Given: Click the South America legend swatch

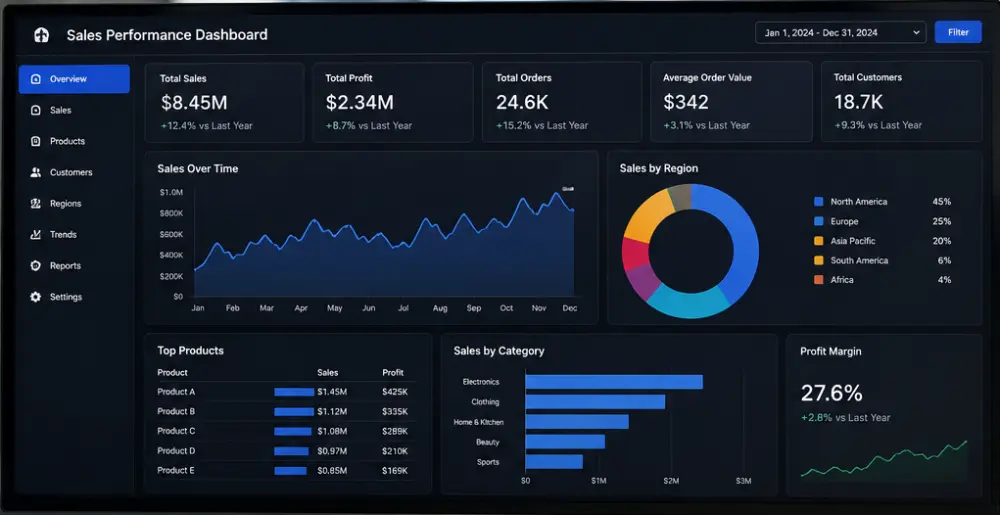Looking at the screenshot, I should coord(819,261).
